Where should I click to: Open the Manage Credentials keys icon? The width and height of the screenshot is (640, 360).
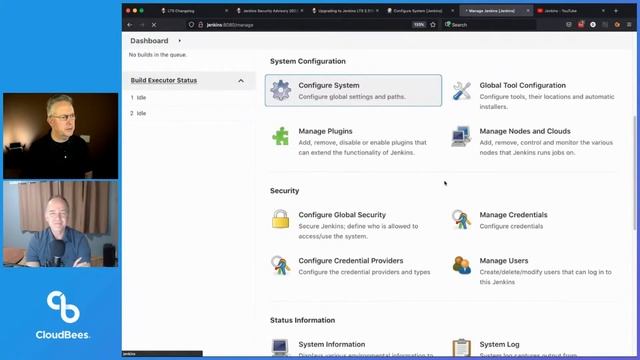click(461, 220)
